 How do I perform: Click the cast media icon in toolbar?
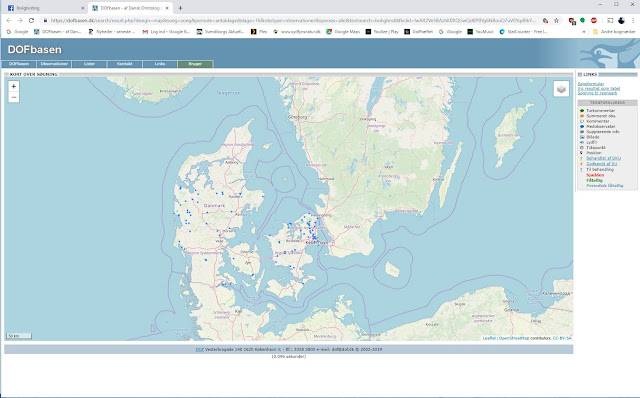pos(610,20)
